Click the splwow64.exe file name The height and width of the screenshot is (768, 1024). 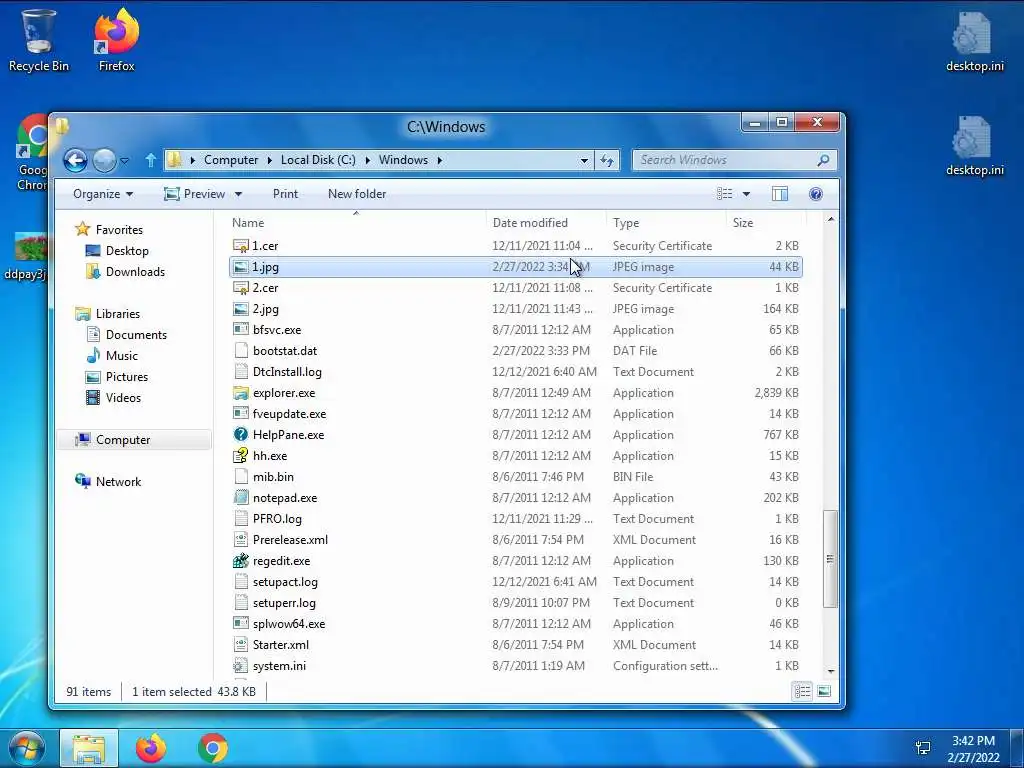[x=289, y=624]
